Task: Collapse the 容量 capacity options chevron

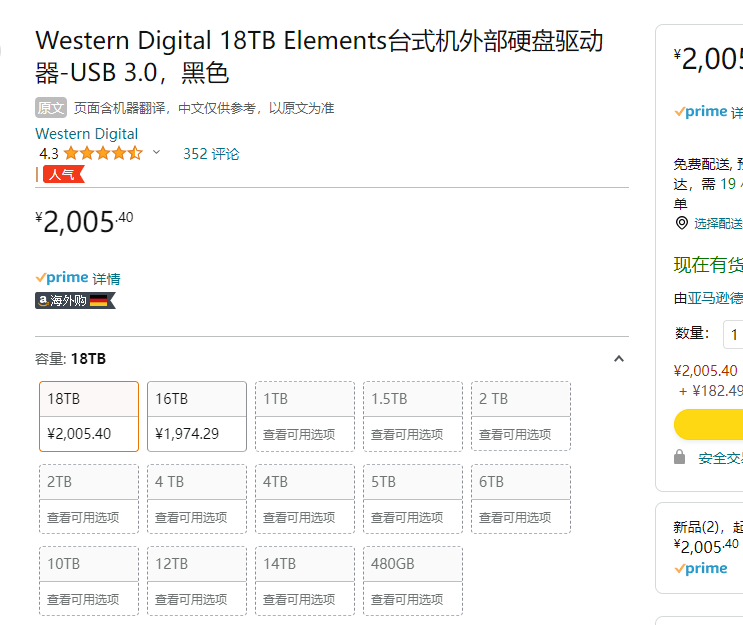Action: 619,359
